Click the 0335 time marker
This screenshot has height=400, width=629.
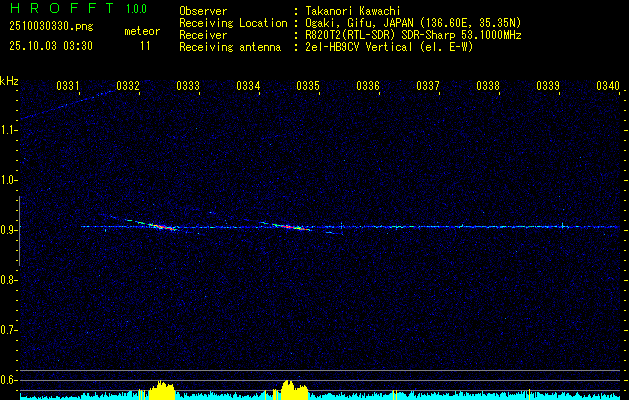(308, 86)
